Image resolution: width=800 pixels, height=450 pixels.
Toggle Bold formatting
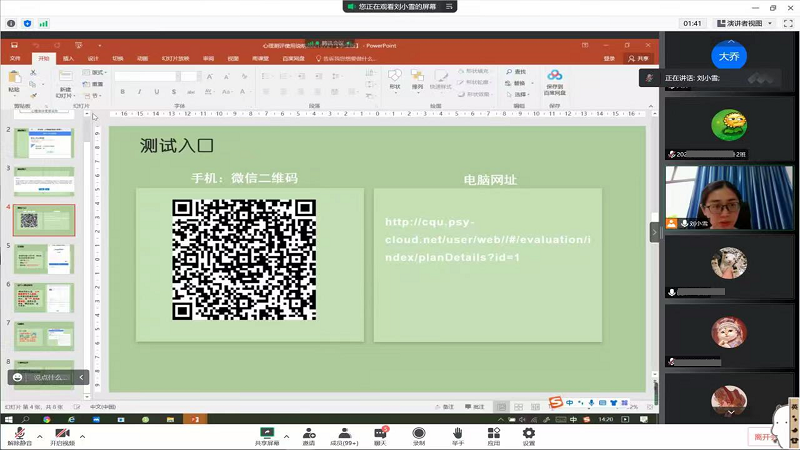click(122, 92)
